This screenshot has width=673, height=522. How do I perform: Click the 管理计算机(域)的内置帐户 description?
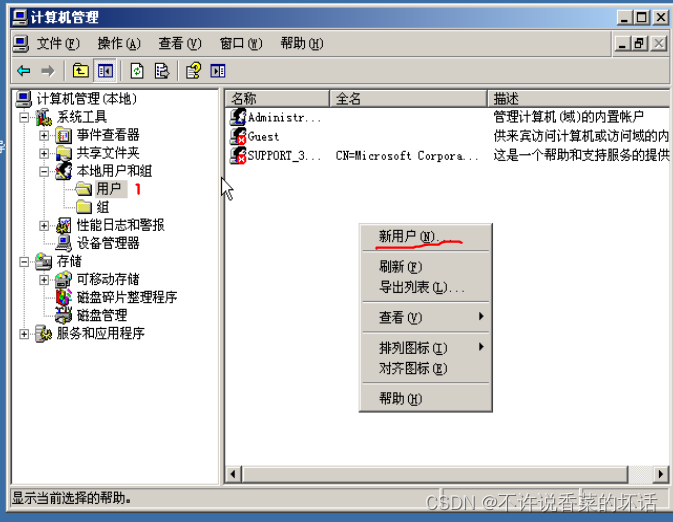[568, 116]
